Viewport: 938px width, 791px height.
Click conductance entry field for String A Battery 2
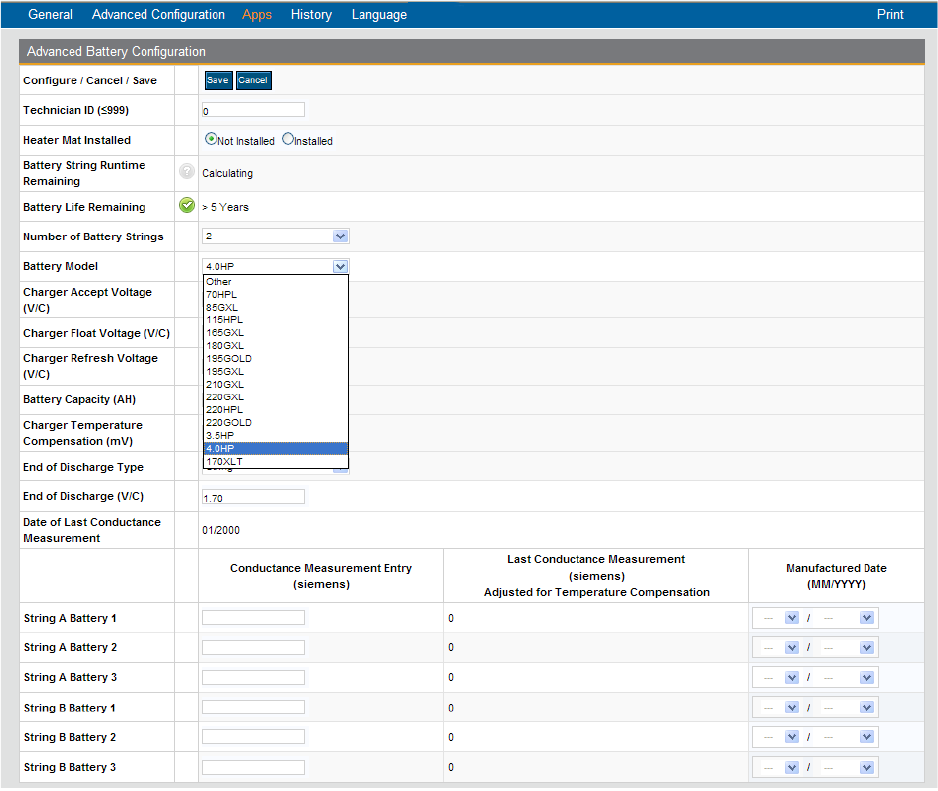click(254, 647)
